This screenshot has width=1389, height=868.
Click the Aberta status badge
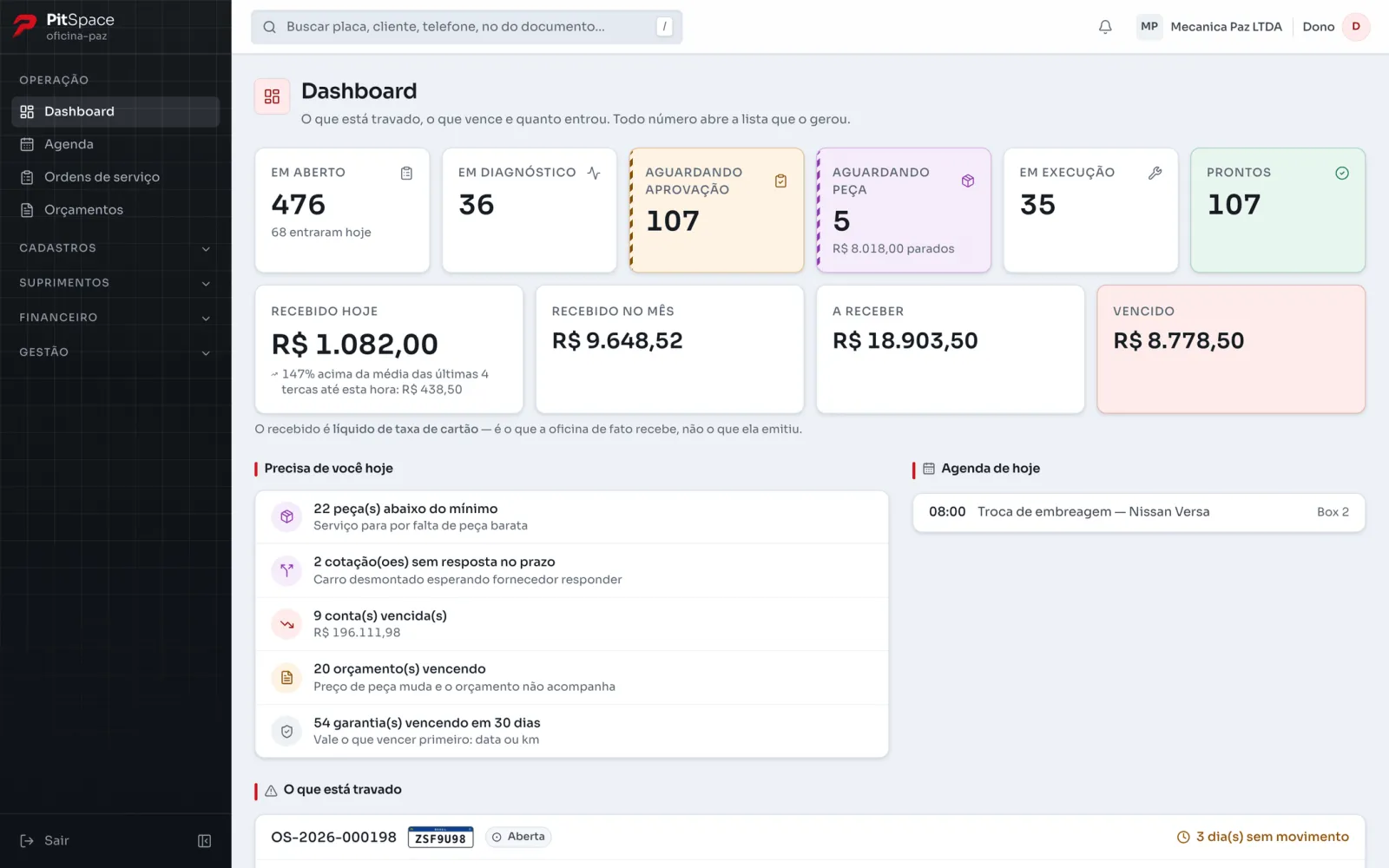tap(519, 837)
